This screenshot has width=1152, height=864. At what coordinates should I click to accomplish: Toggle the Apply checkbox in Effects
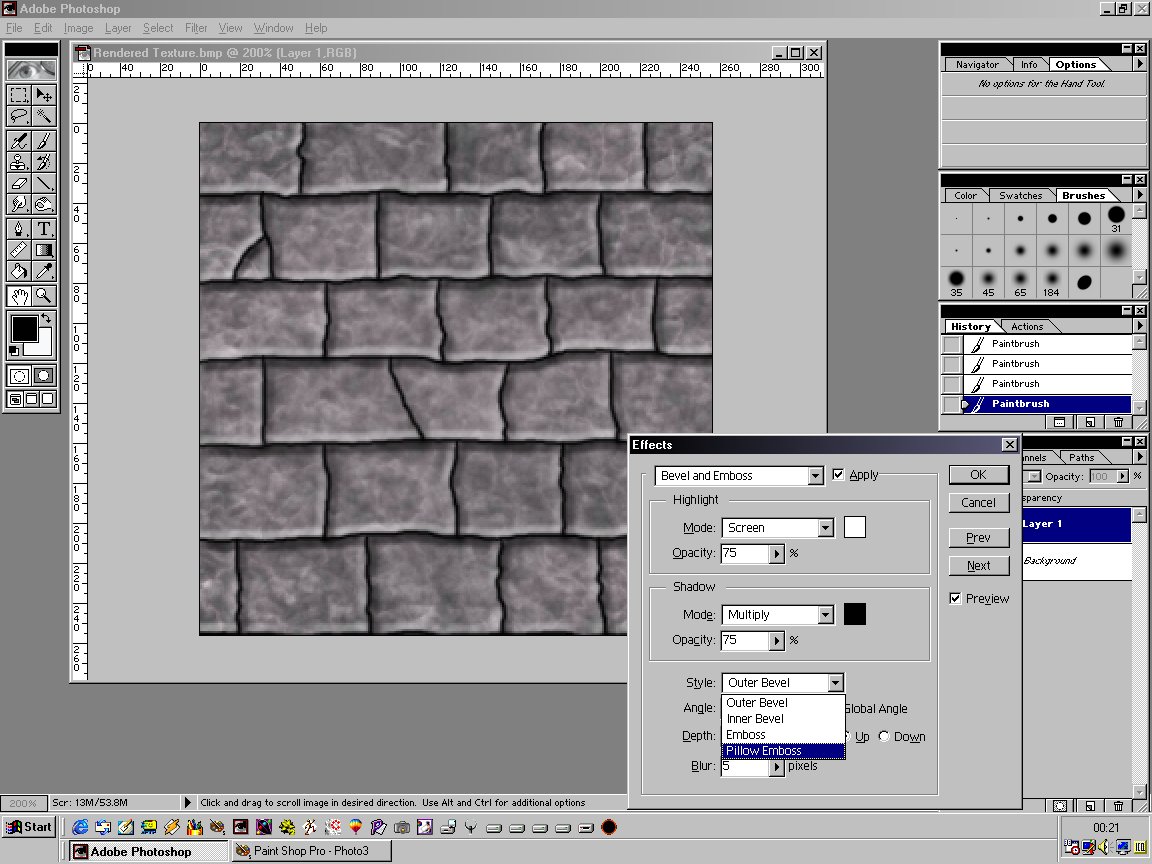point(838,475)
